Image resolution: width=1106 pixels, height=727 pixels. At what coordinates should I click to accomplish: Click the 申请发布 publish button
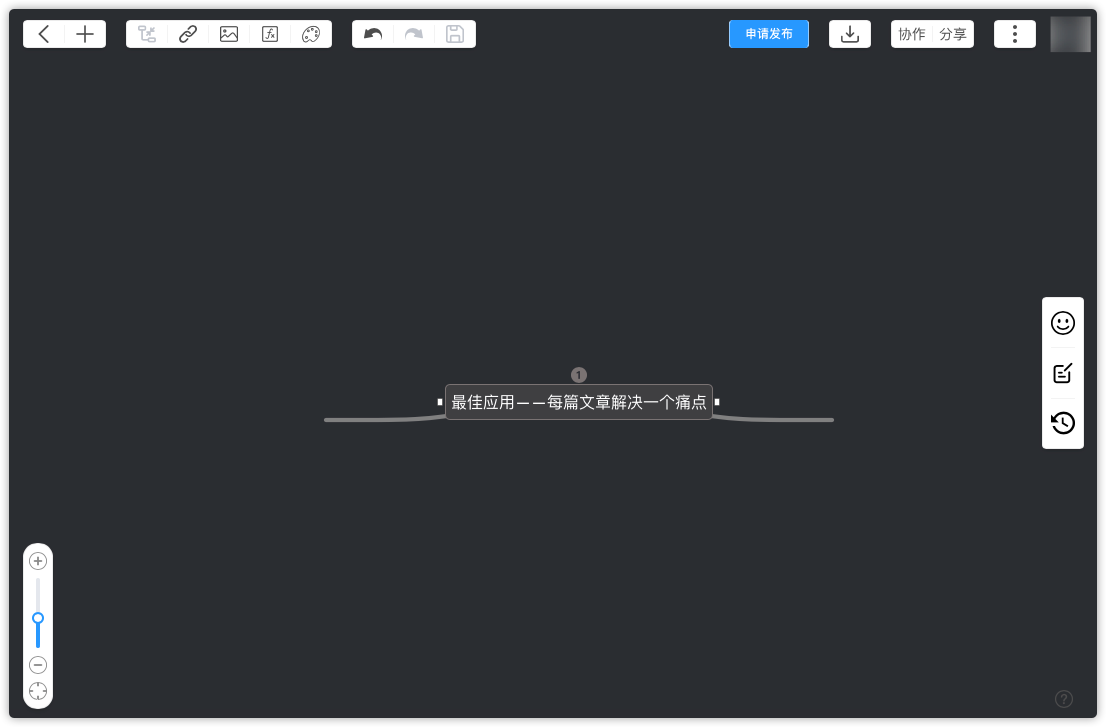[768, 33]
